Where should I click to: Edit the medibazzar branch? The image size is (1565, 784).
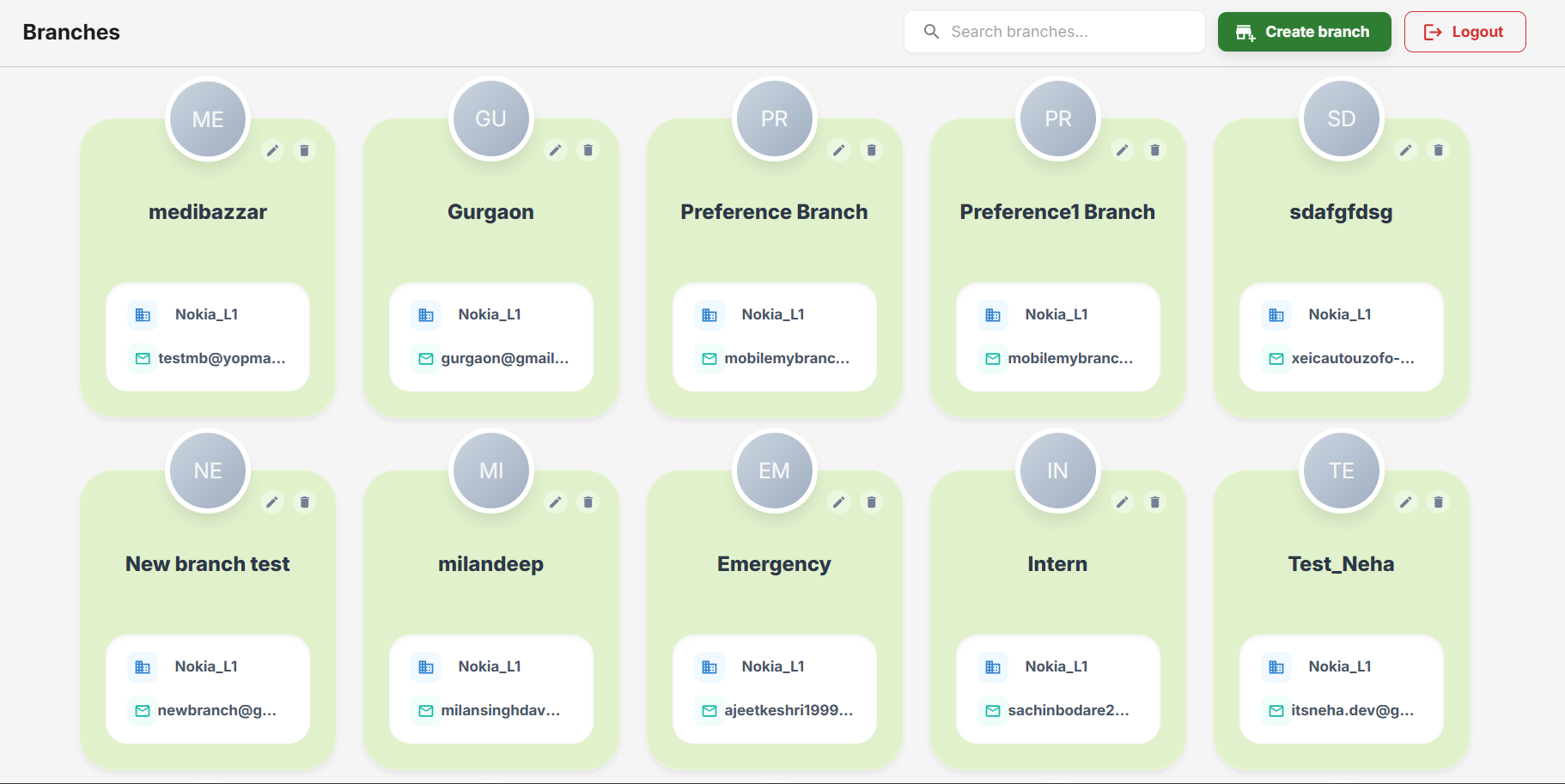coord(272,150)
